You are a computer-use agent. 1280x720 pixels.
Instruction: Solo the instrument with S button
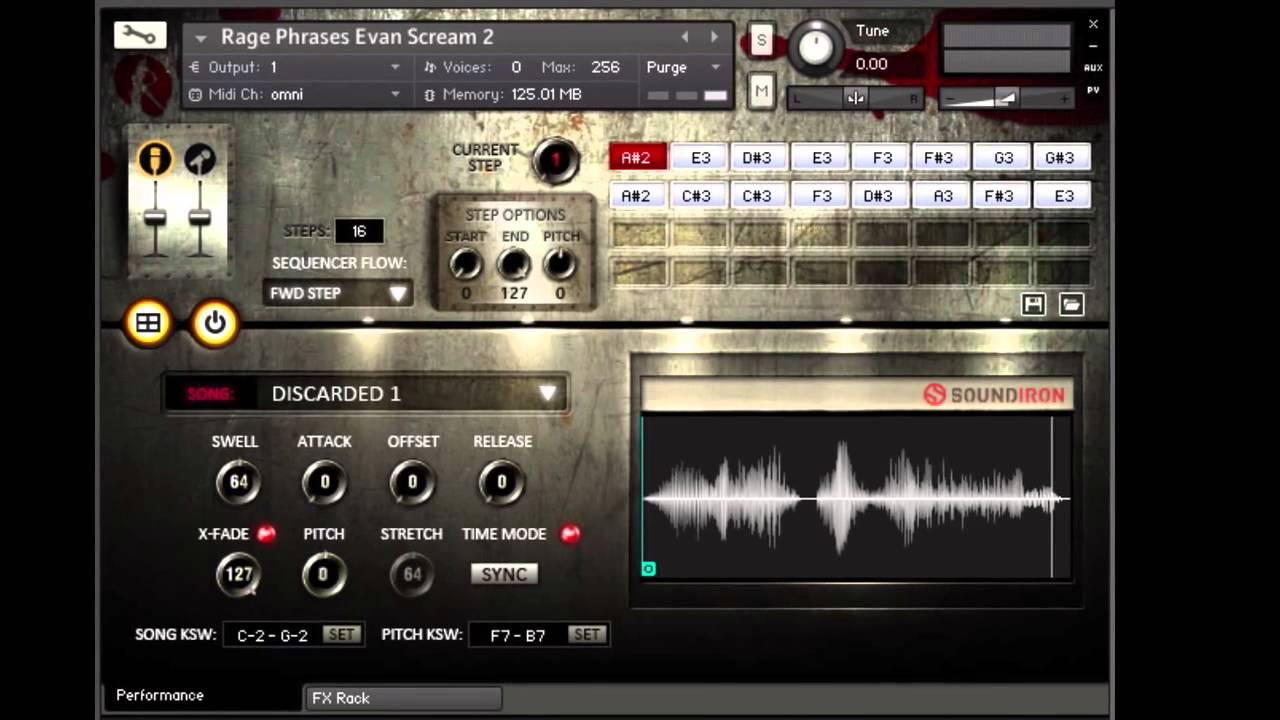761,40
